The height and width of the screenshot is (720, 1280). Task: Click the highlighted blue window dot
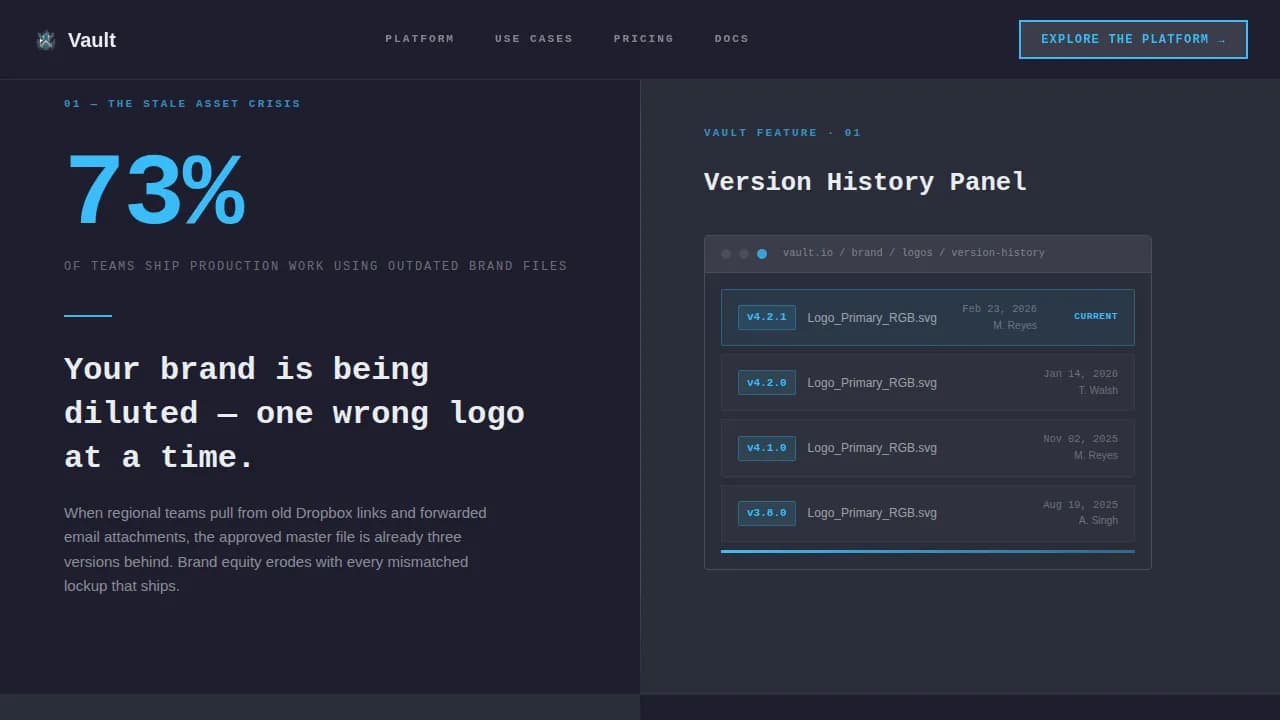762,253
